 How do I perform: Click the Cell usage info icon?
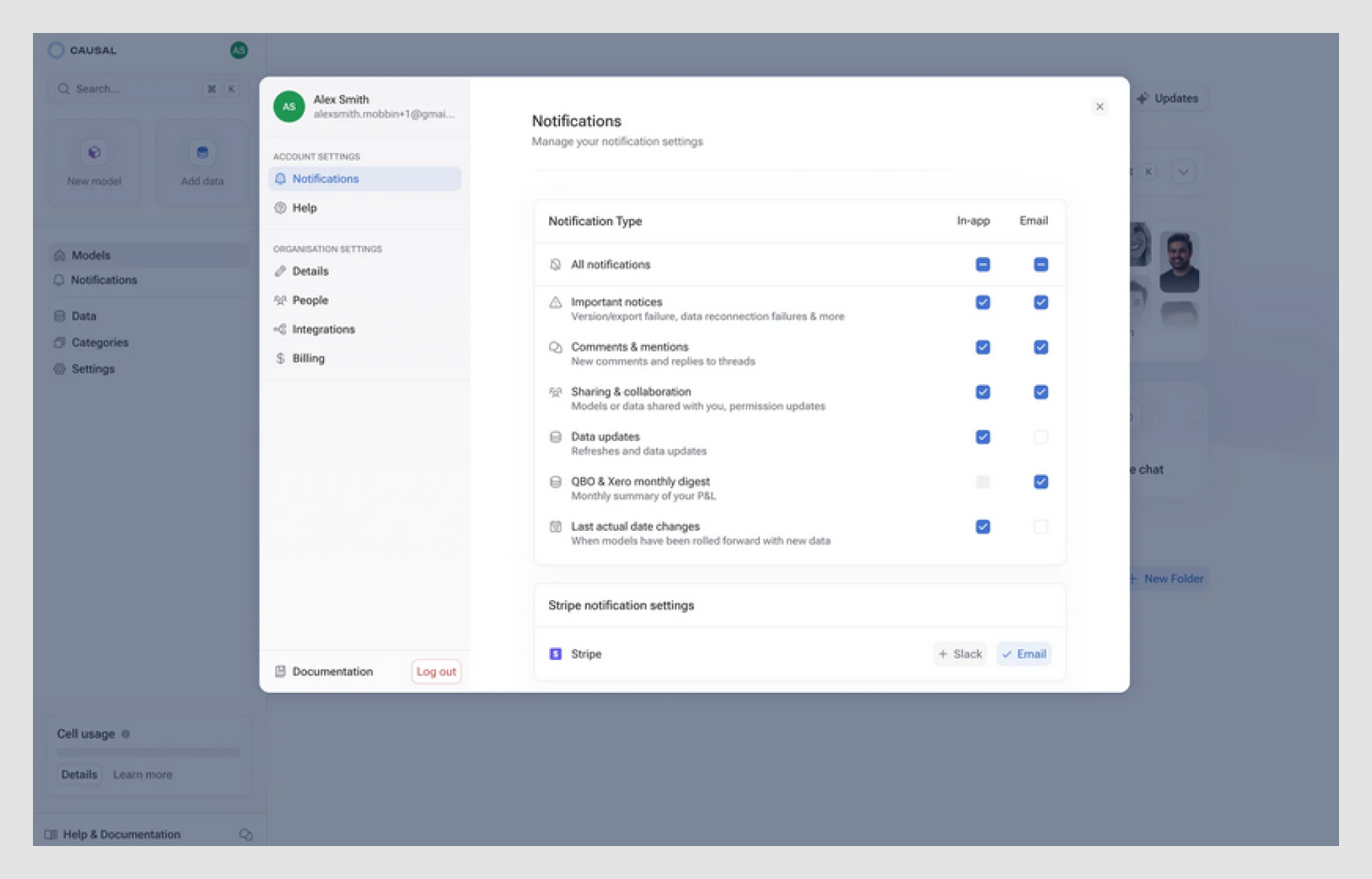(126, 734)
